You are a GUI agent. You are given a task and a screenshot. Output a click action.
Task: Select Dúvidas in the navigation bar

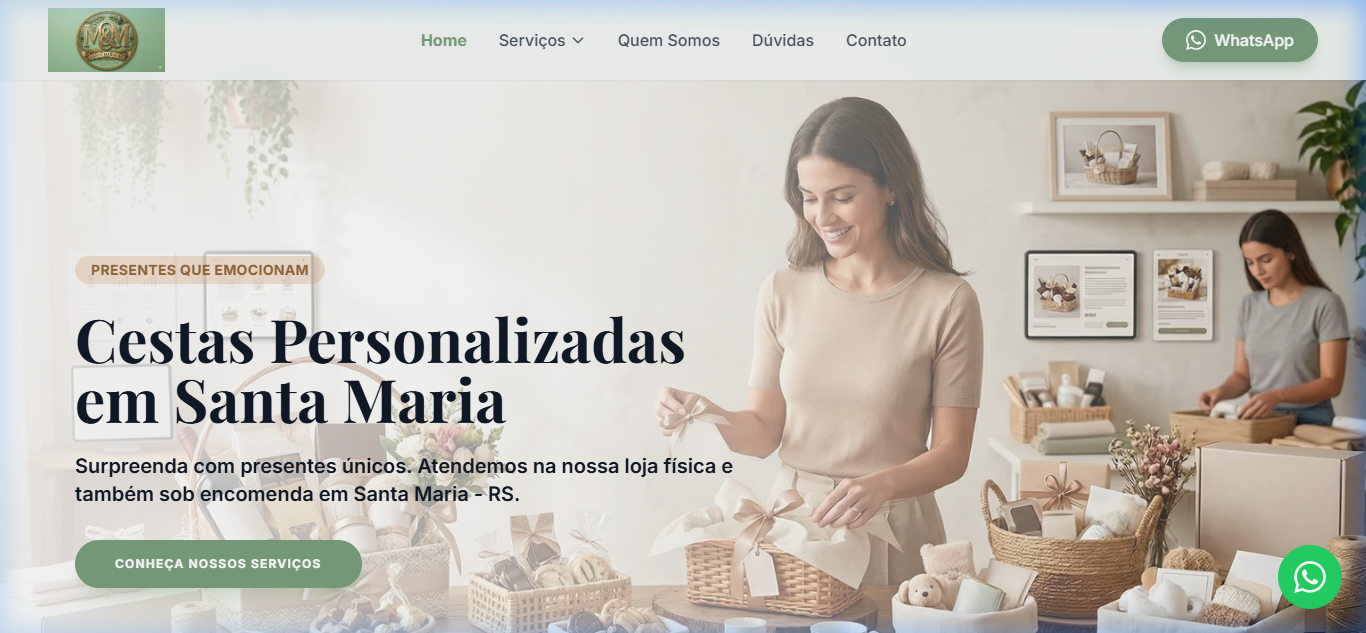[783, 41]
